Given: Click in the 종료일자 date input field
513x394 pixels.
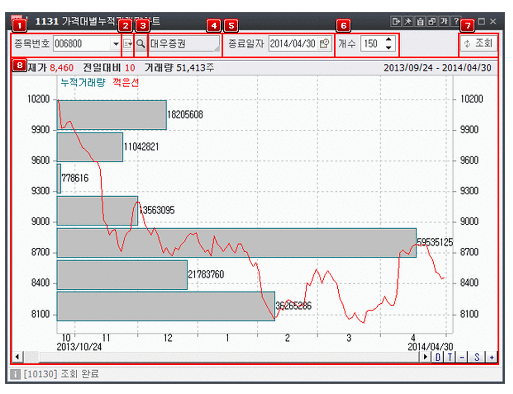Looking at the screenshot, I should [x=293, y=44].
